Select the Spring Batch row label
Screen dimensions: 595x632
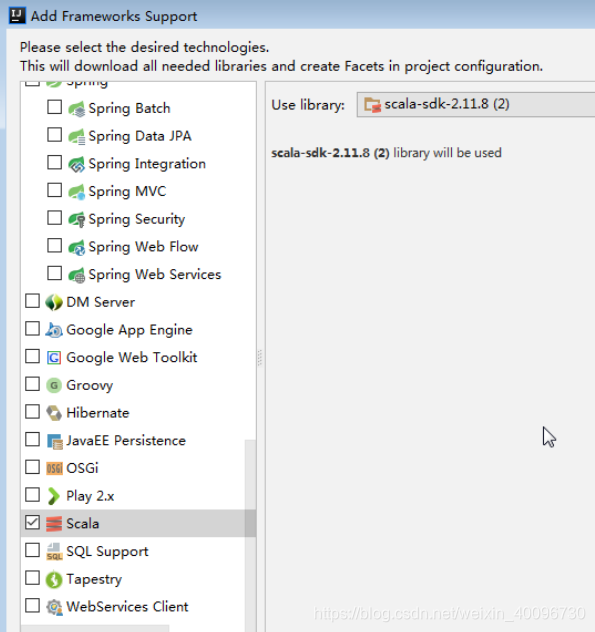pyautogui.click(x=129, y=109)
